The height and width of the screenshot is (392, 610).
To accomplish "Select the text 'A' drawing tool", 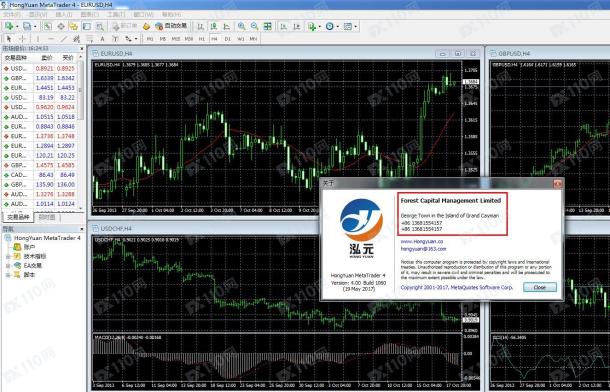I will (x=102, y=39).
